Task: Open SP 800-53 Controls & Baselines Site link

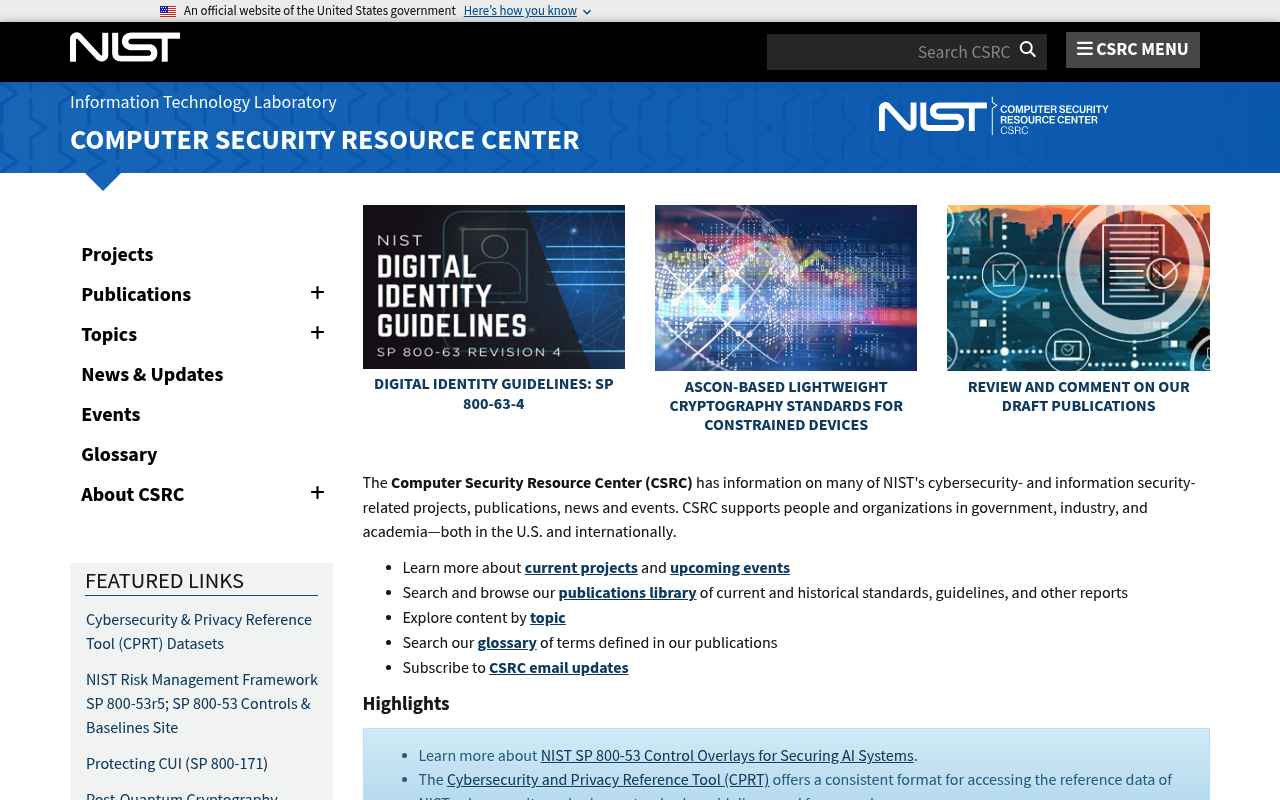Action: pyautogui.click(x=198, y=716)
